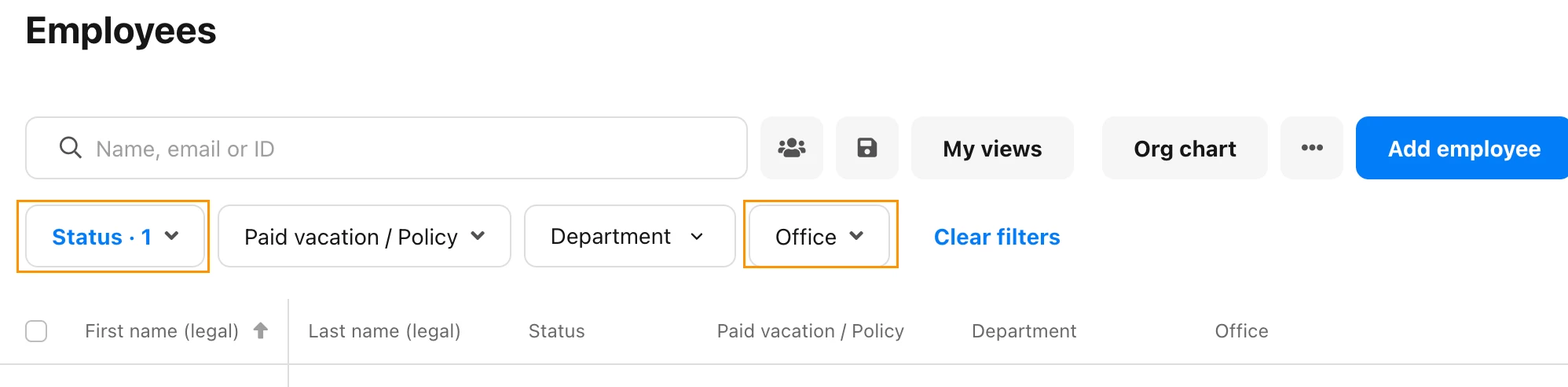Click the Add employee button

(x=1463, y=148)
